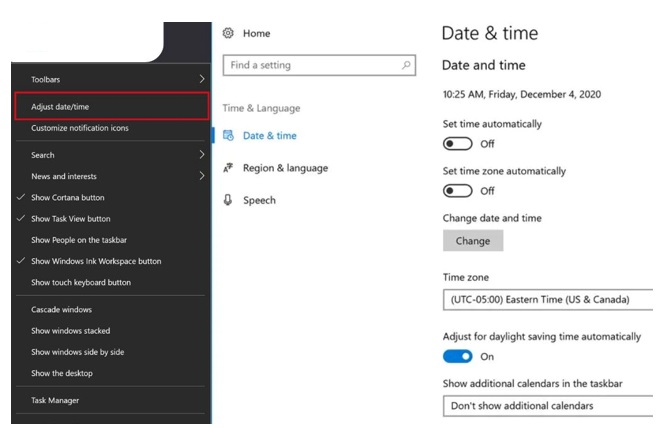Click the Toolbars label in context menu

(45, 79)
